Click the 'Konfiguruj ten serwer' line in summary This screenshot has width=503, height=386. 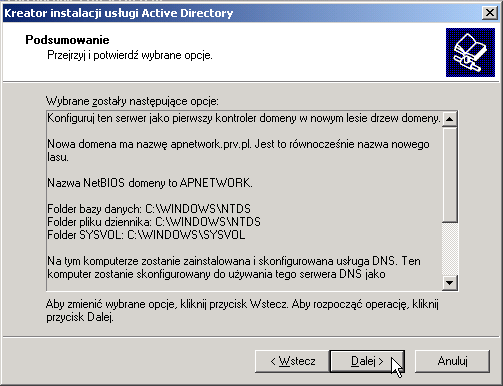click(x=244, y=118)
